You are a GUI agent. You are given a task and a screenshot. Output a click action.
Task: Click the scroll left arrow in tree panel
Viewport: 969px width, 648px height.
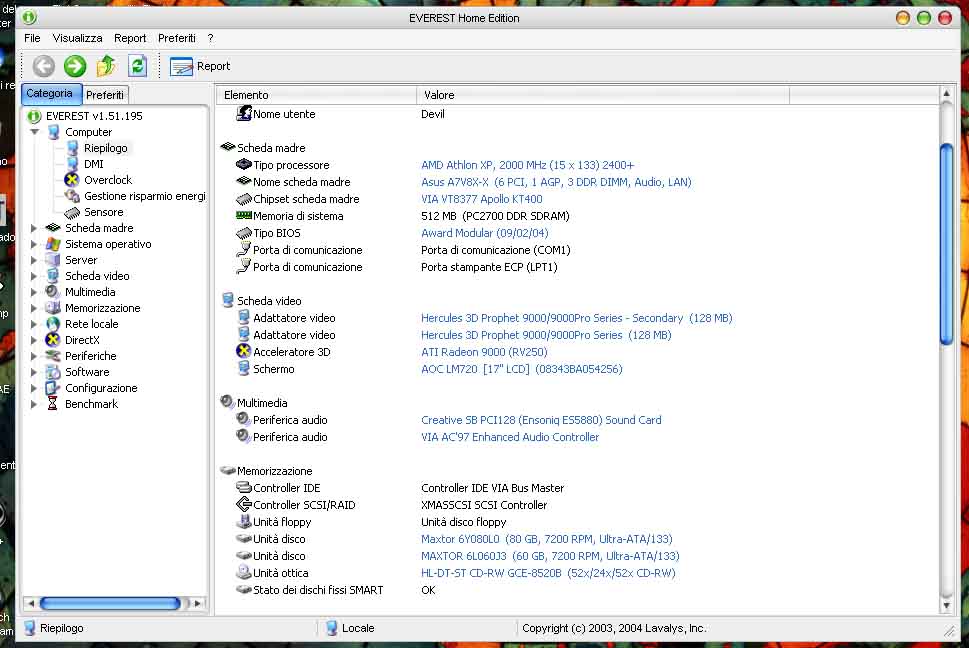(x=31, y=603)
